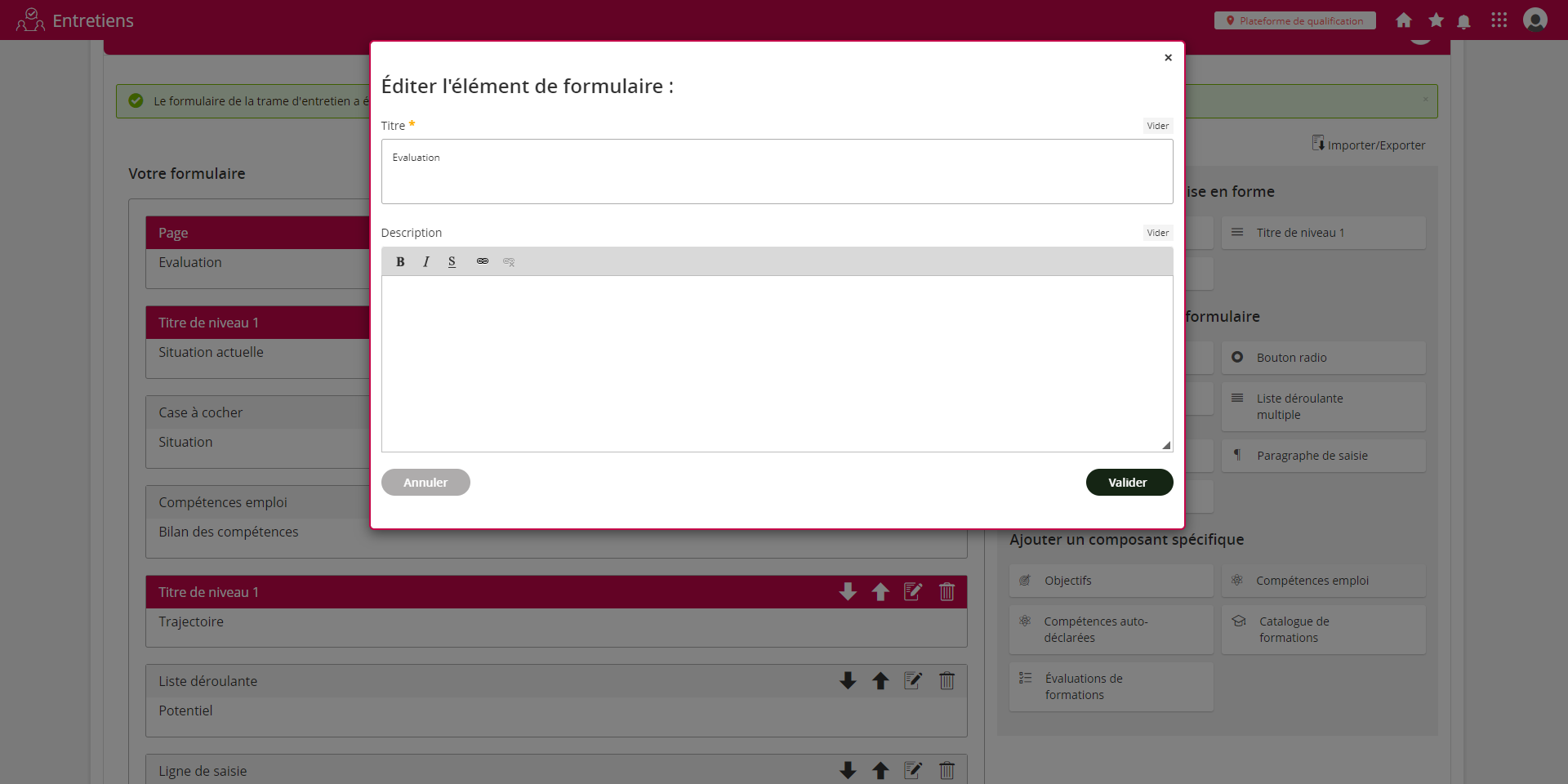Delete the Trajectoire title element
Screen dimensions: 1568x784
click(947, 592)
